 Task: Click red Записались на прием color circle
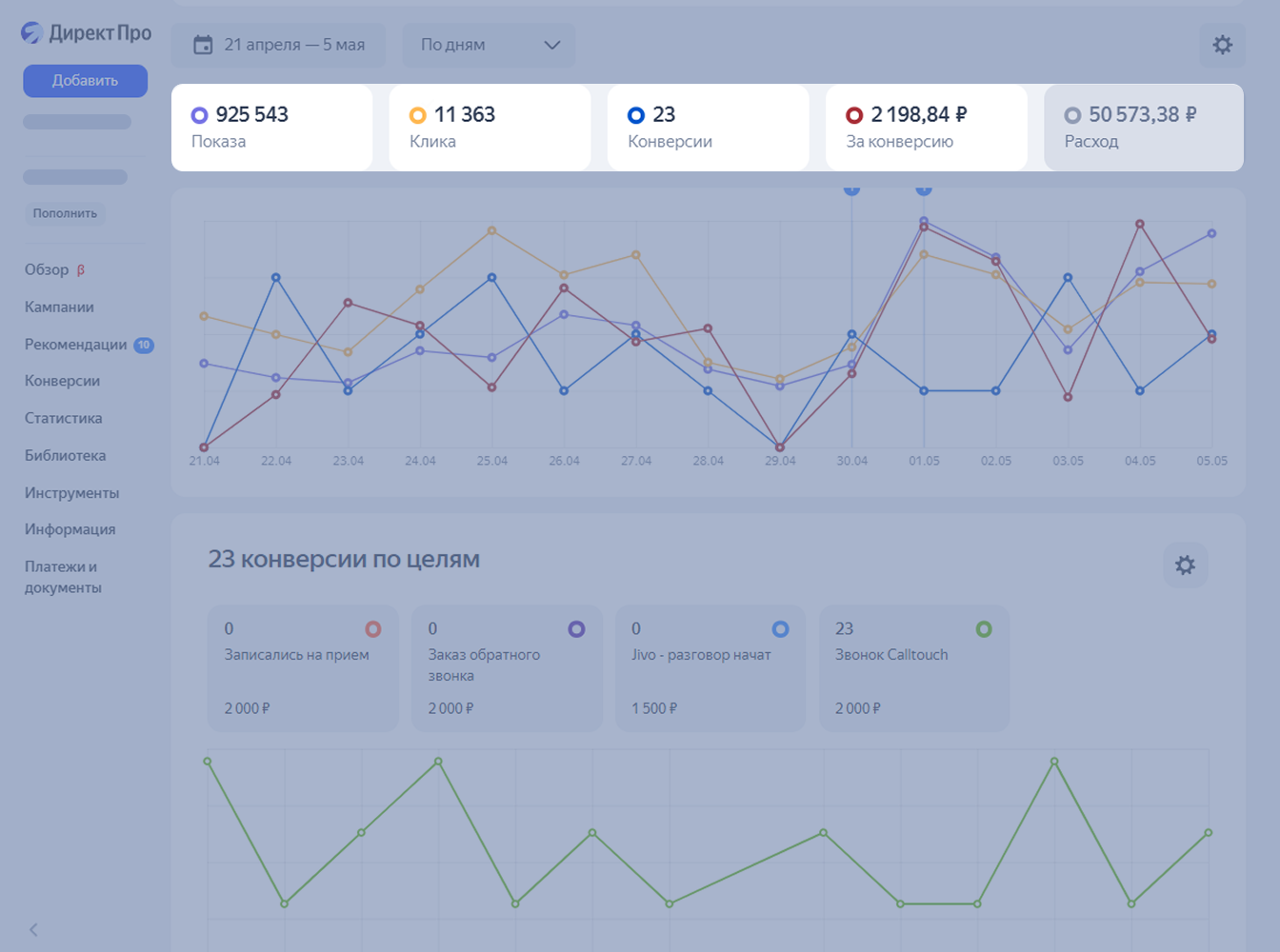(x=373, y=629)
